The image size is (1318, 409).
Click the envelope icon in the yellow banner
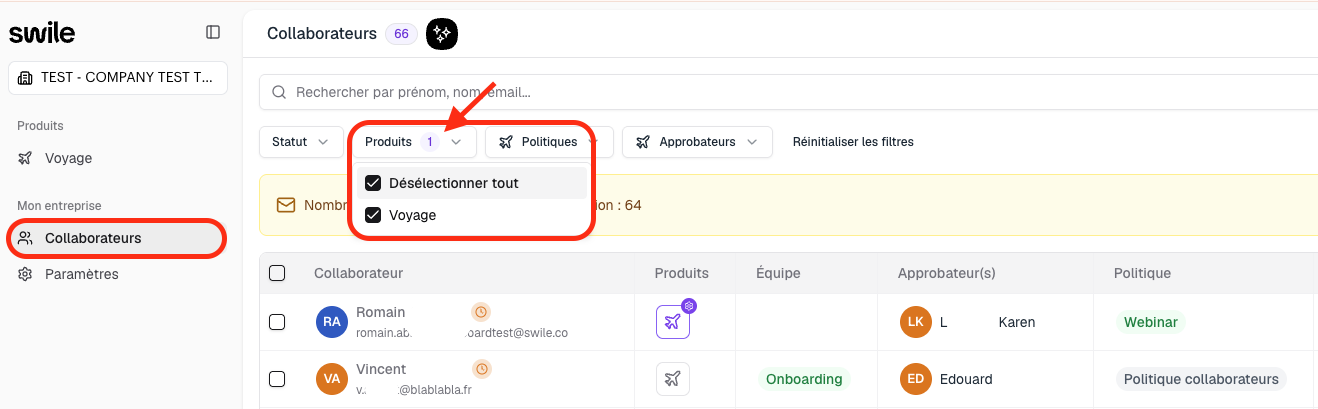286,205
